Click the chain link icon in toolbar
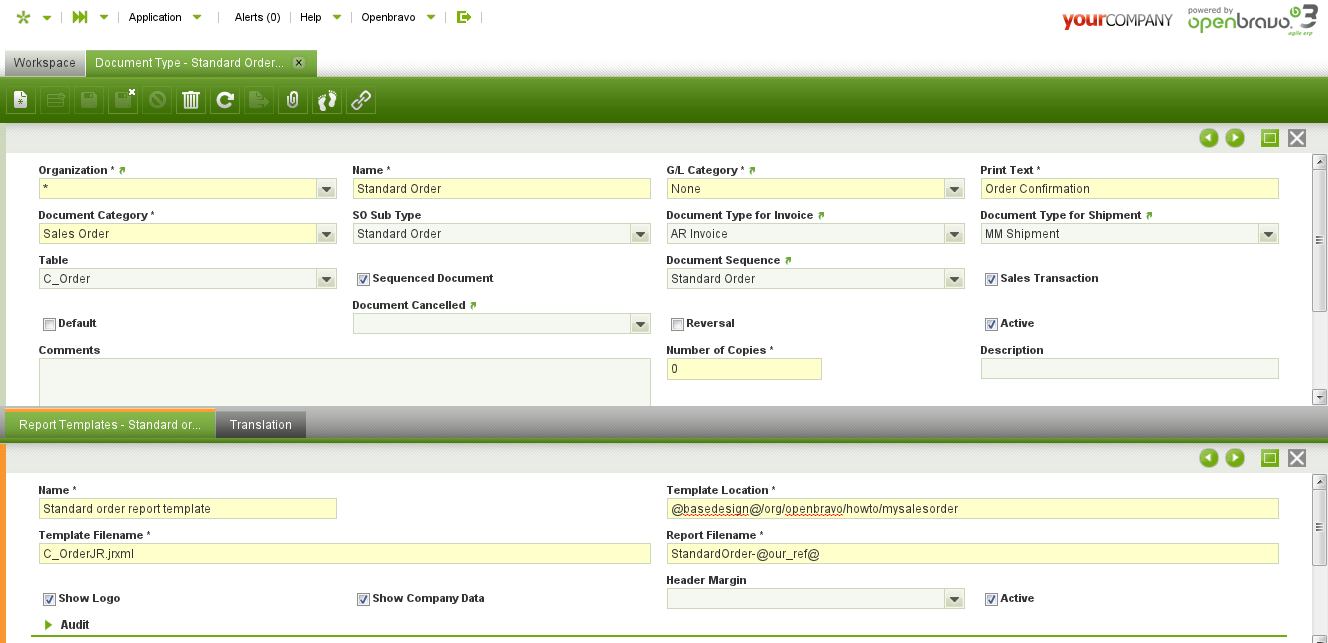1328x643 pixels. pyautogui.click(x=361, y=100)
